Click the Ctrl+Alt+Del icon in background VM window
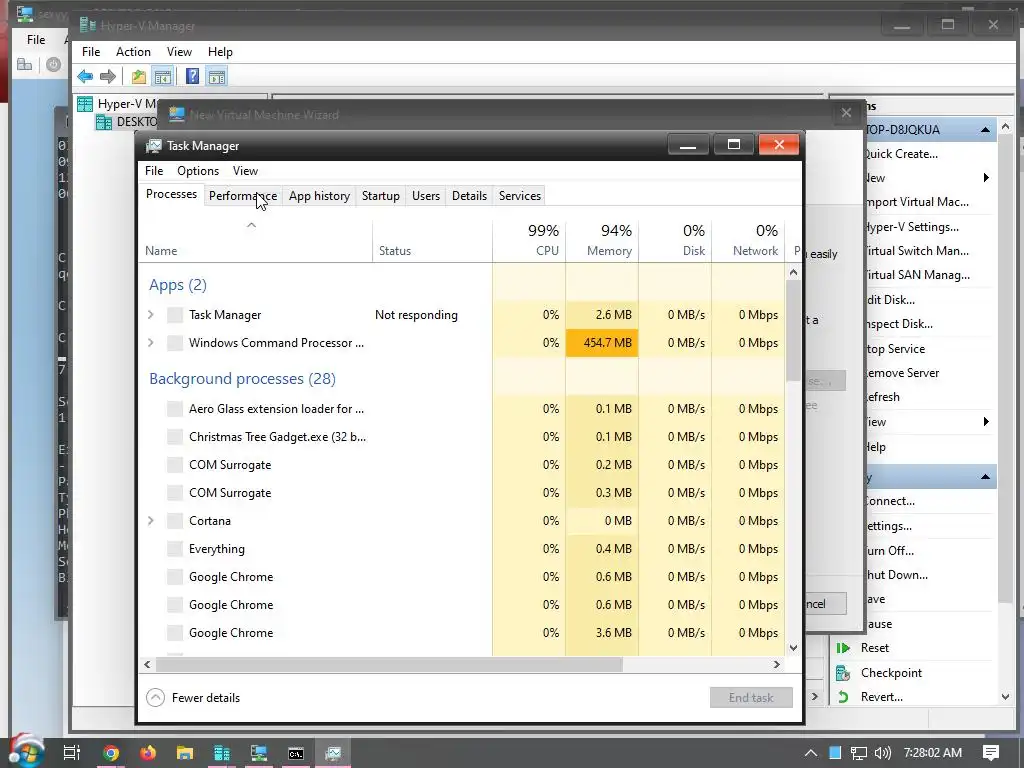1024x768 pixels. point(25,64)
